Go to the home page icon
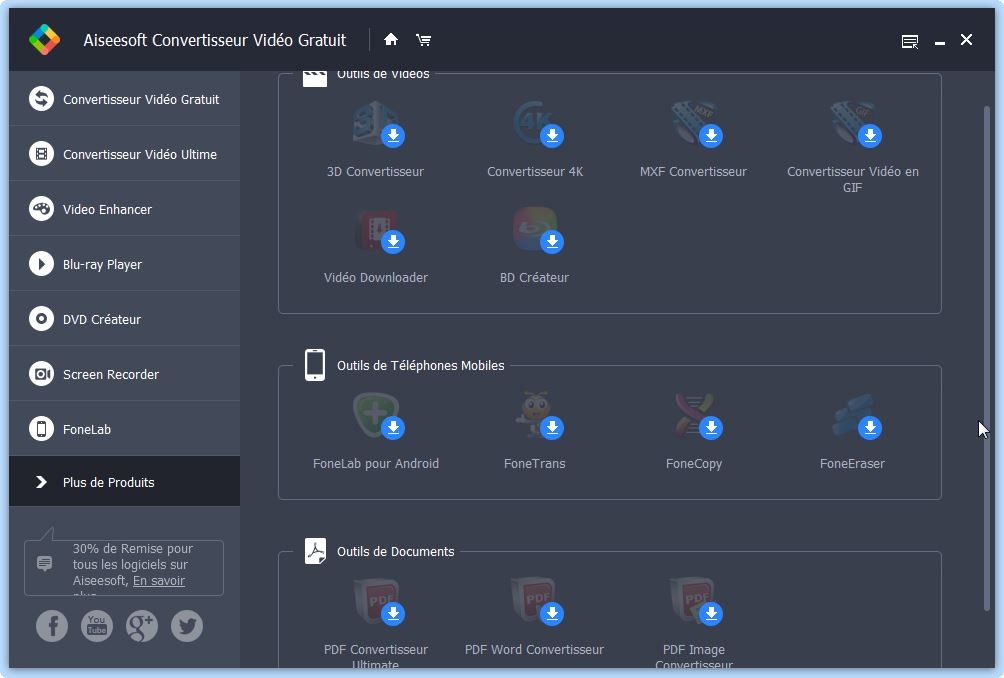The image size is (1004, 678). 391,40
